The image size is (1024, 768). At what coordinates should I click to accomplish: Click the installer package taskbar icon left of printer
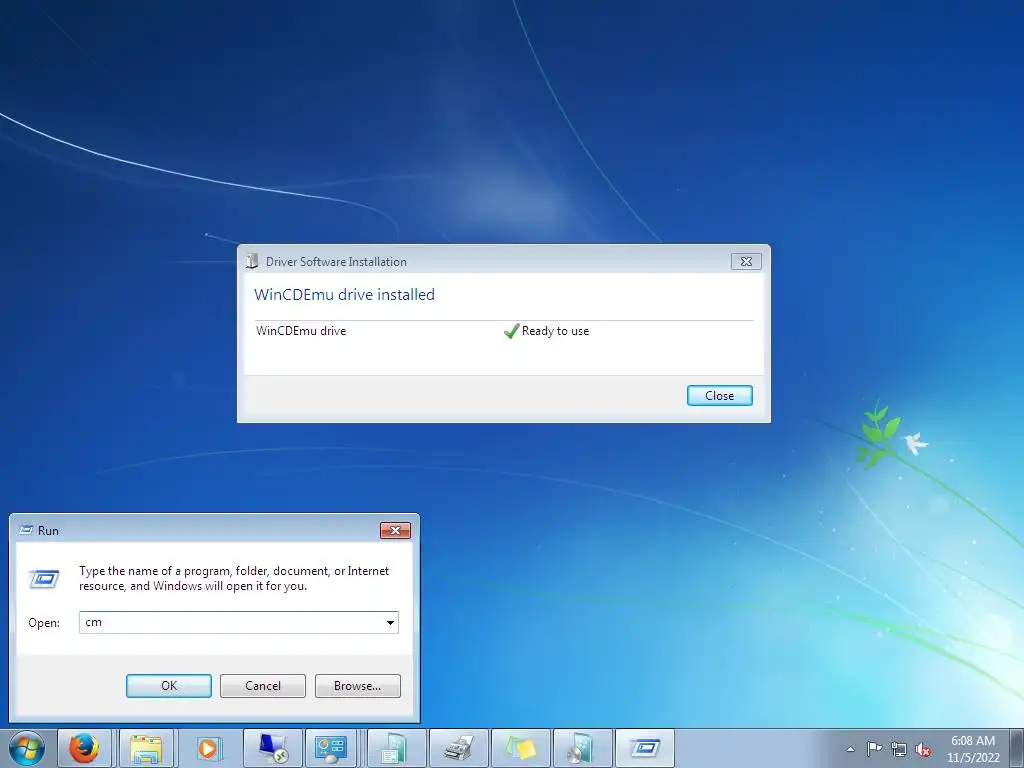pos(396,748)
